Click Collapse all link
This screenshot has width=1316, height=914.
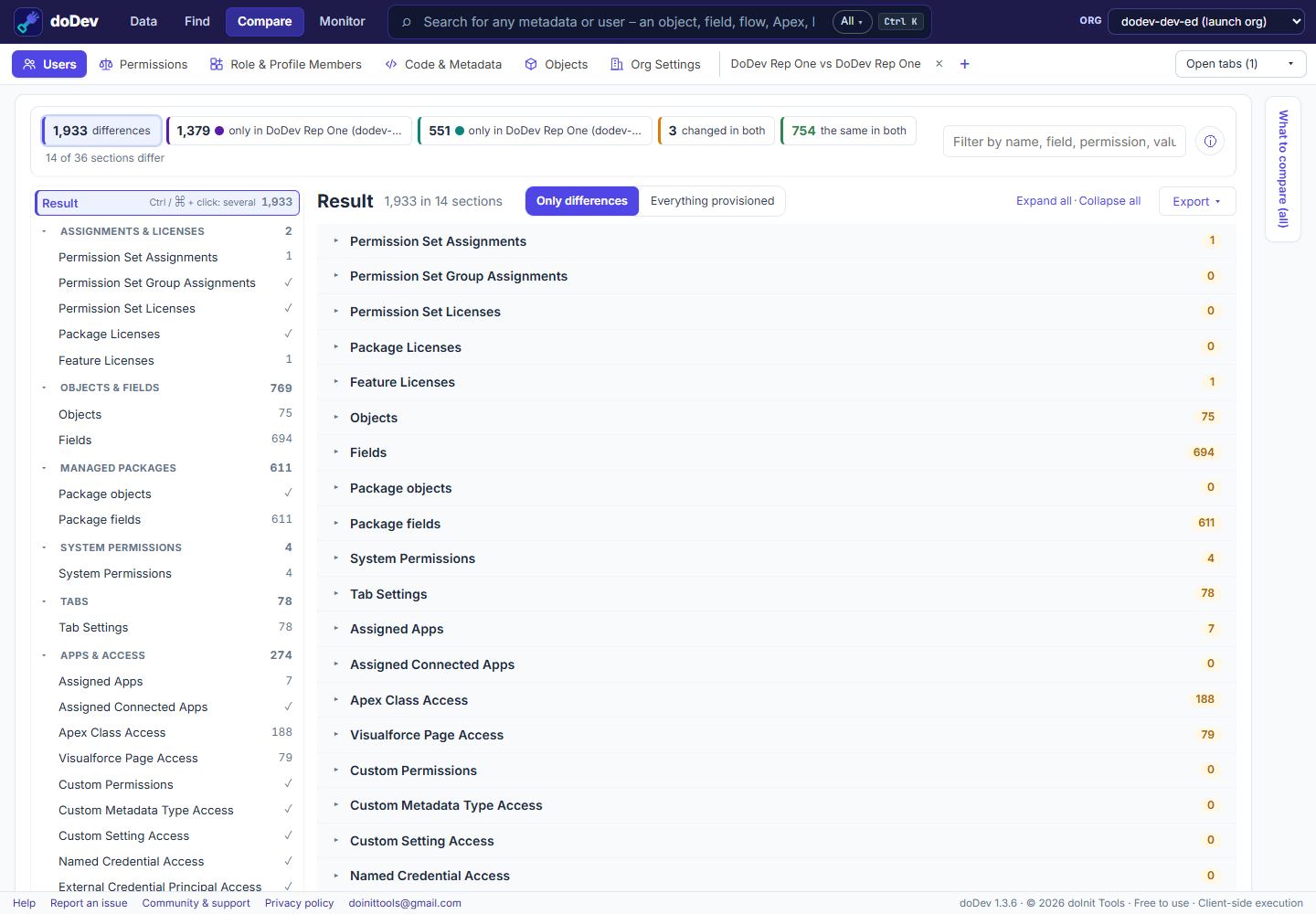tap(1109, 201)
